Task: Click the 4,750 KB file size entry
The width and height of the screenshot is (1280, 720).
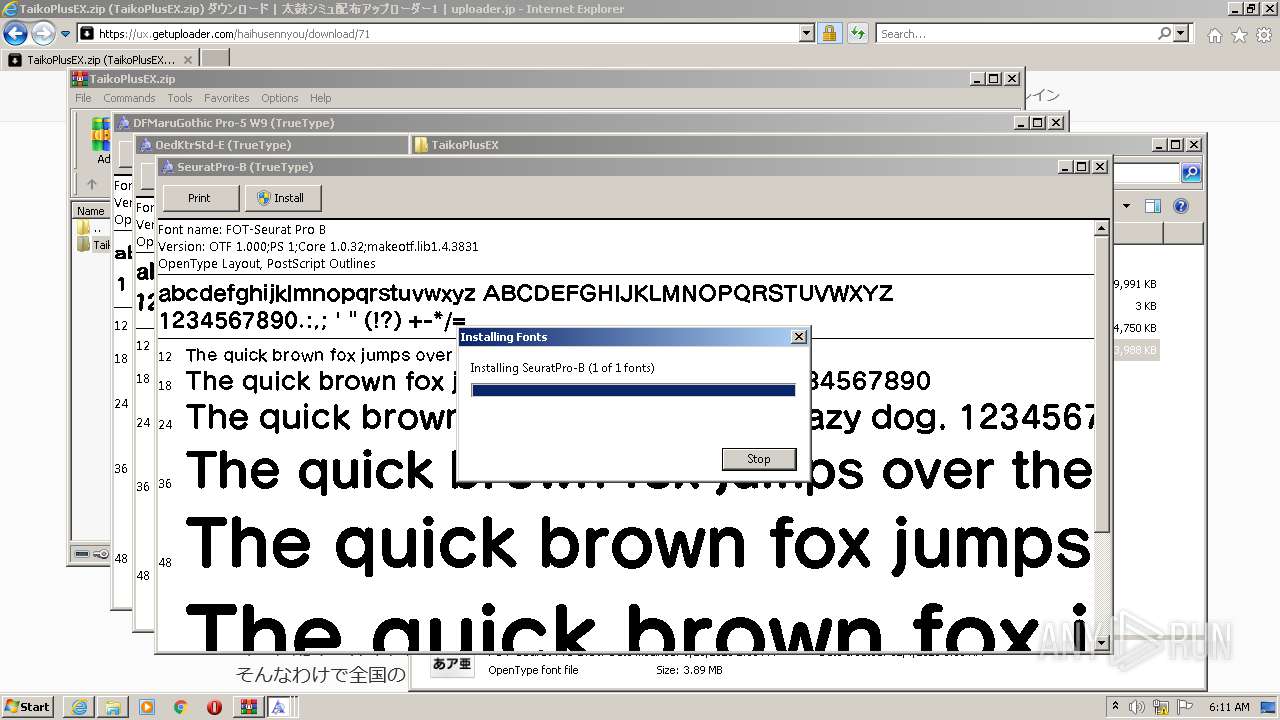Action: point(1135,328)
